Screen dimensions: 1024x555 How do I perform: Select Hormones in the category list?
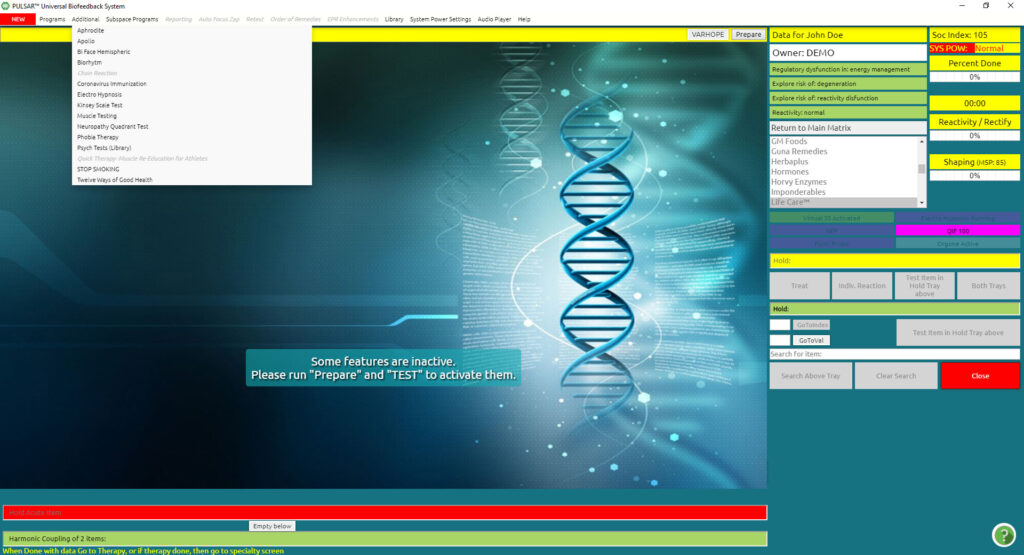[x=790, y=172]
